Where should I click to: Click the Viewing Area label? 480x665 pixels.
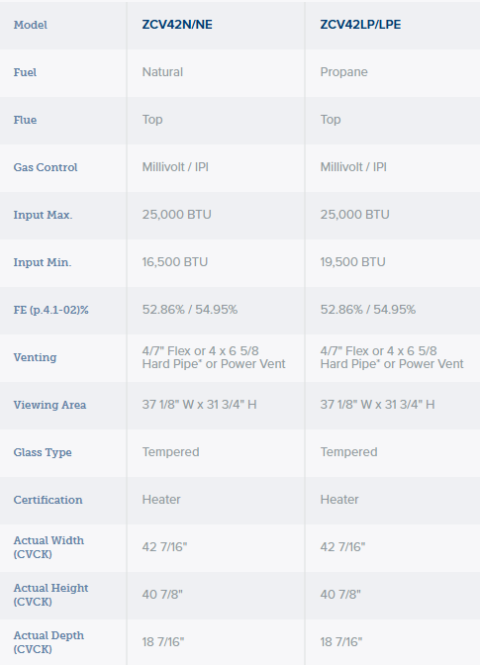click(50, 405)
